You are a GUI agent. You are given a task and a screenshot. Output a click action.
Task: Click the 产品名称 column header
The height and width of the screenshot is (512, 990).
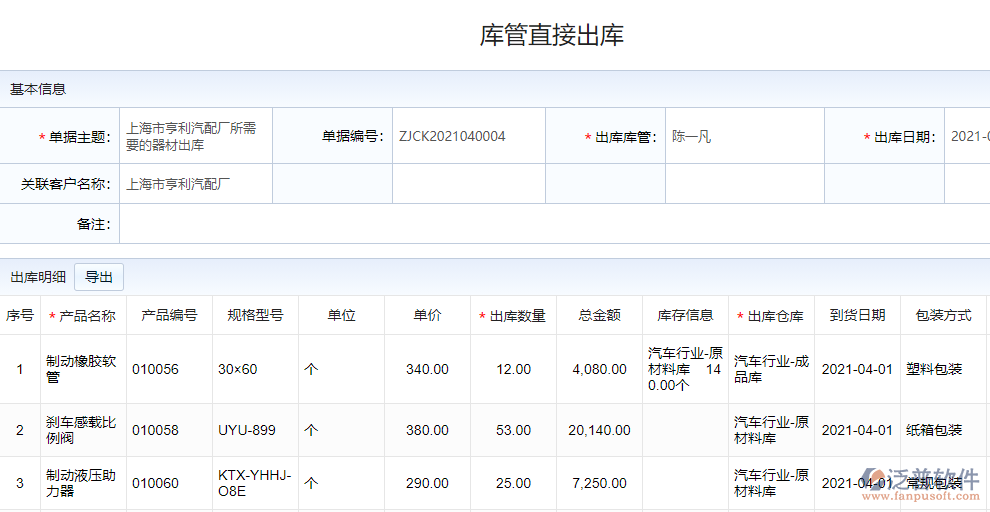[x=83, y=316]
